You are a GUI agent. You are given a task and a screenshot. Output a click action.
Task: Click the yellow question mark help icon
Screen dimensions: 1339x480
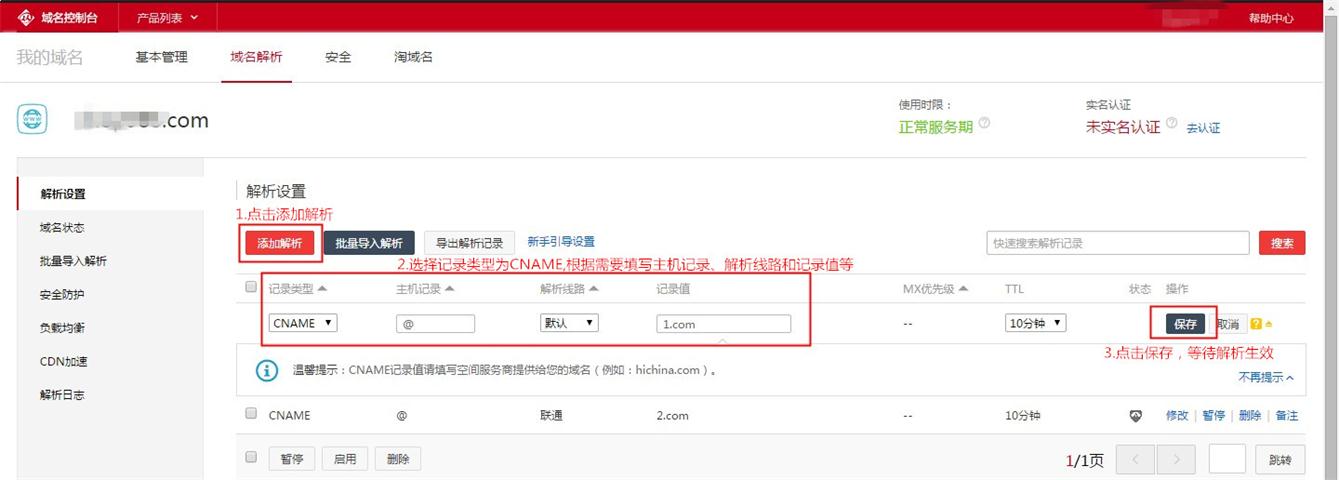1256,324
